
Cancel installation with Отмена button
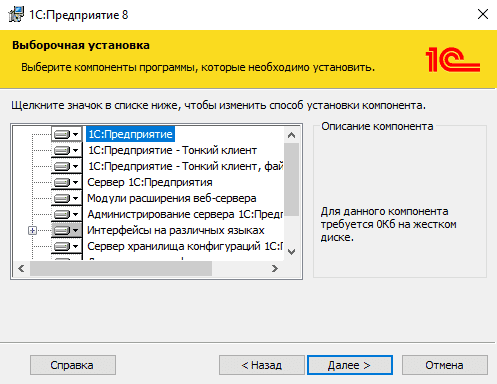tap(445, 365)
